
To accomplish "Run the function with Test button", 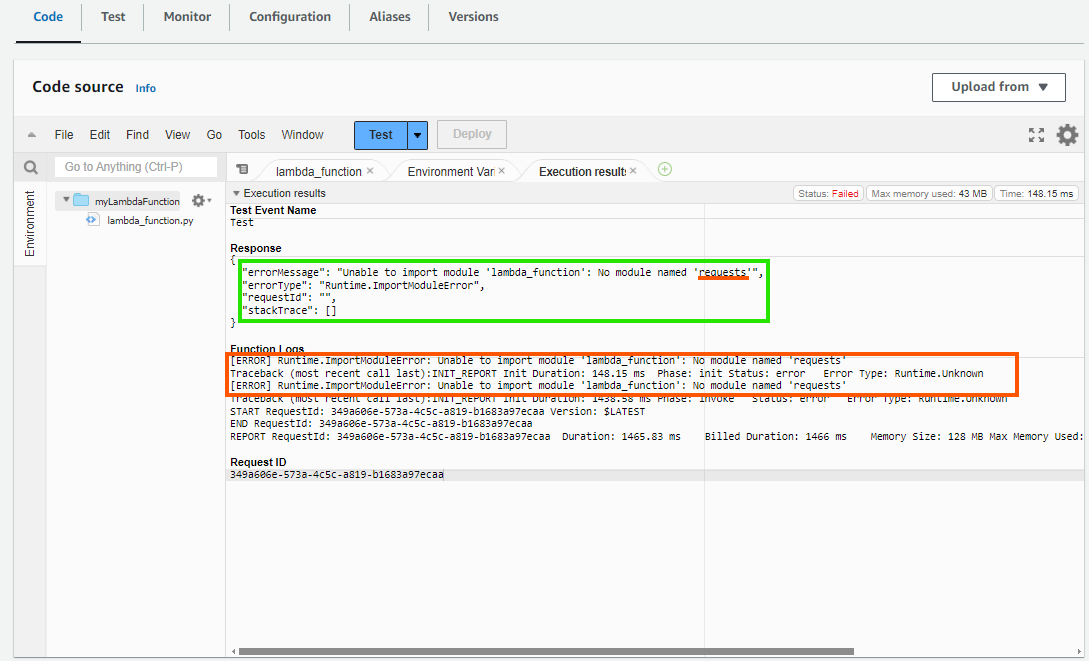I will click(380, 135).
